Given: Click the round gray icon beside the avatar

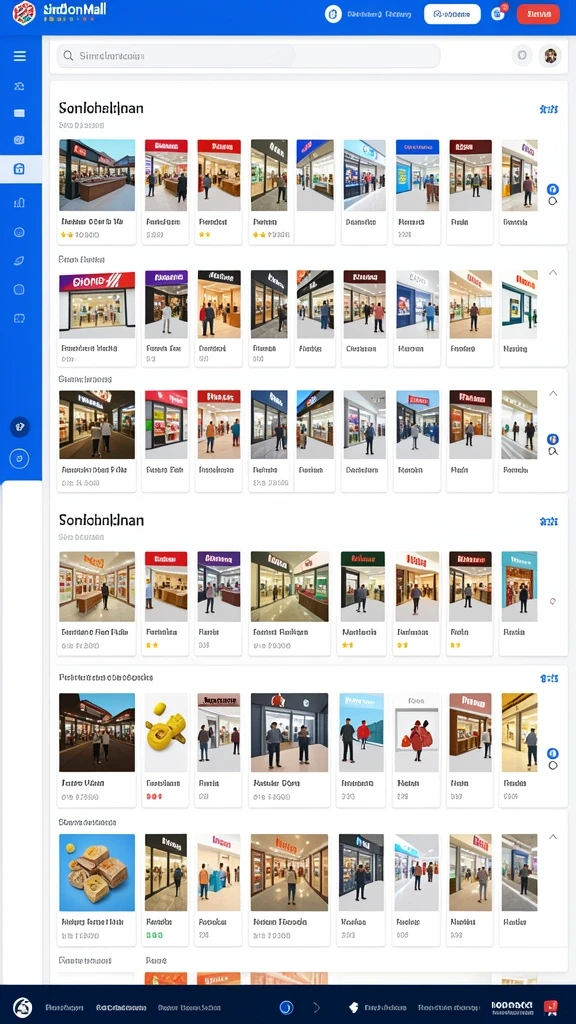Looking at the screenshot, I should click(522, 56).
